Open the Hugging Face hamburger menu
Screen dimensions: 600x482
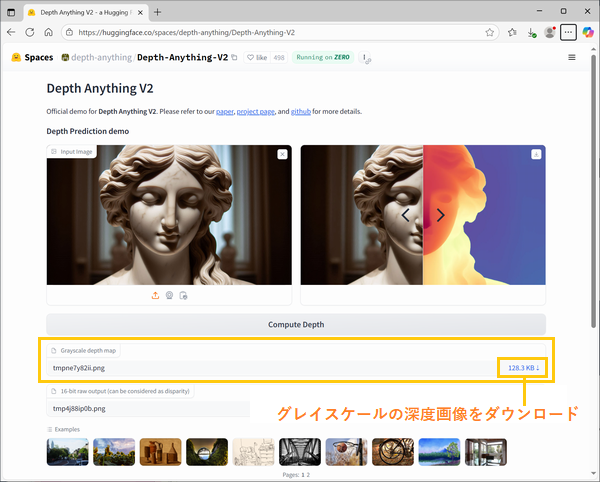572,58
